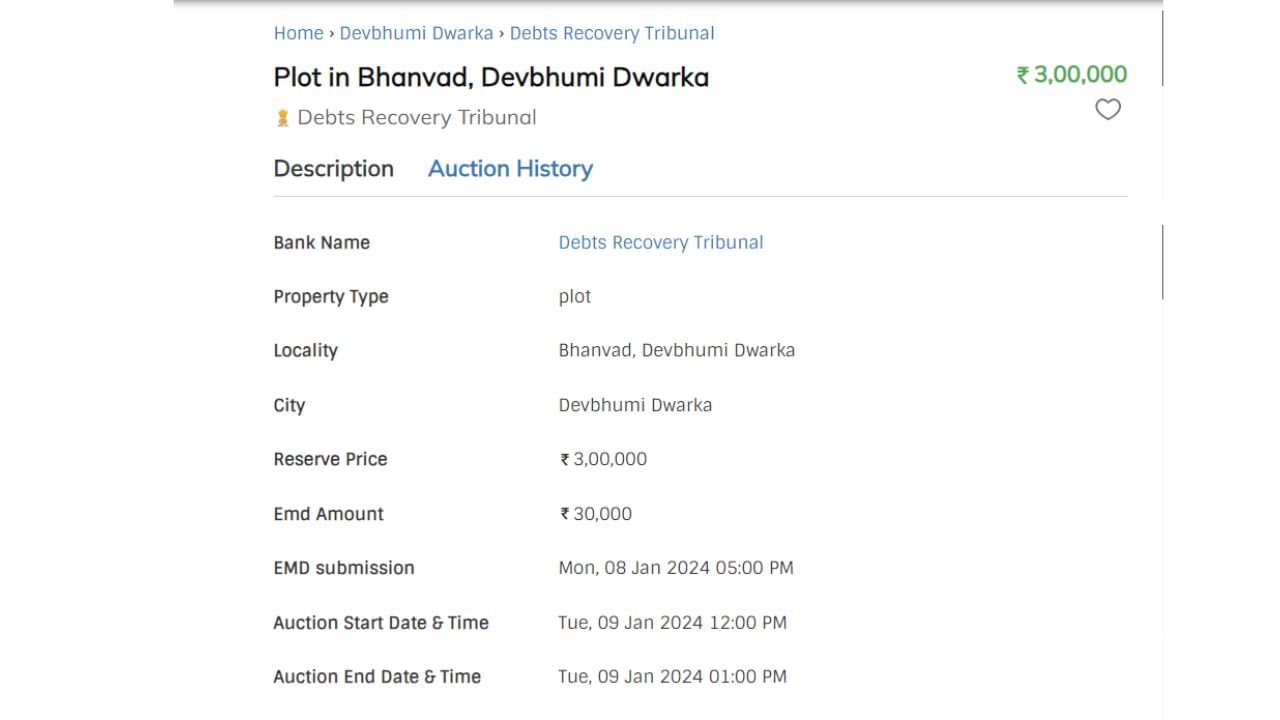1280x720 pixels.
Task: Open Debts Recovery Tribunal breadcrumb link
Action: coord(612,33)
